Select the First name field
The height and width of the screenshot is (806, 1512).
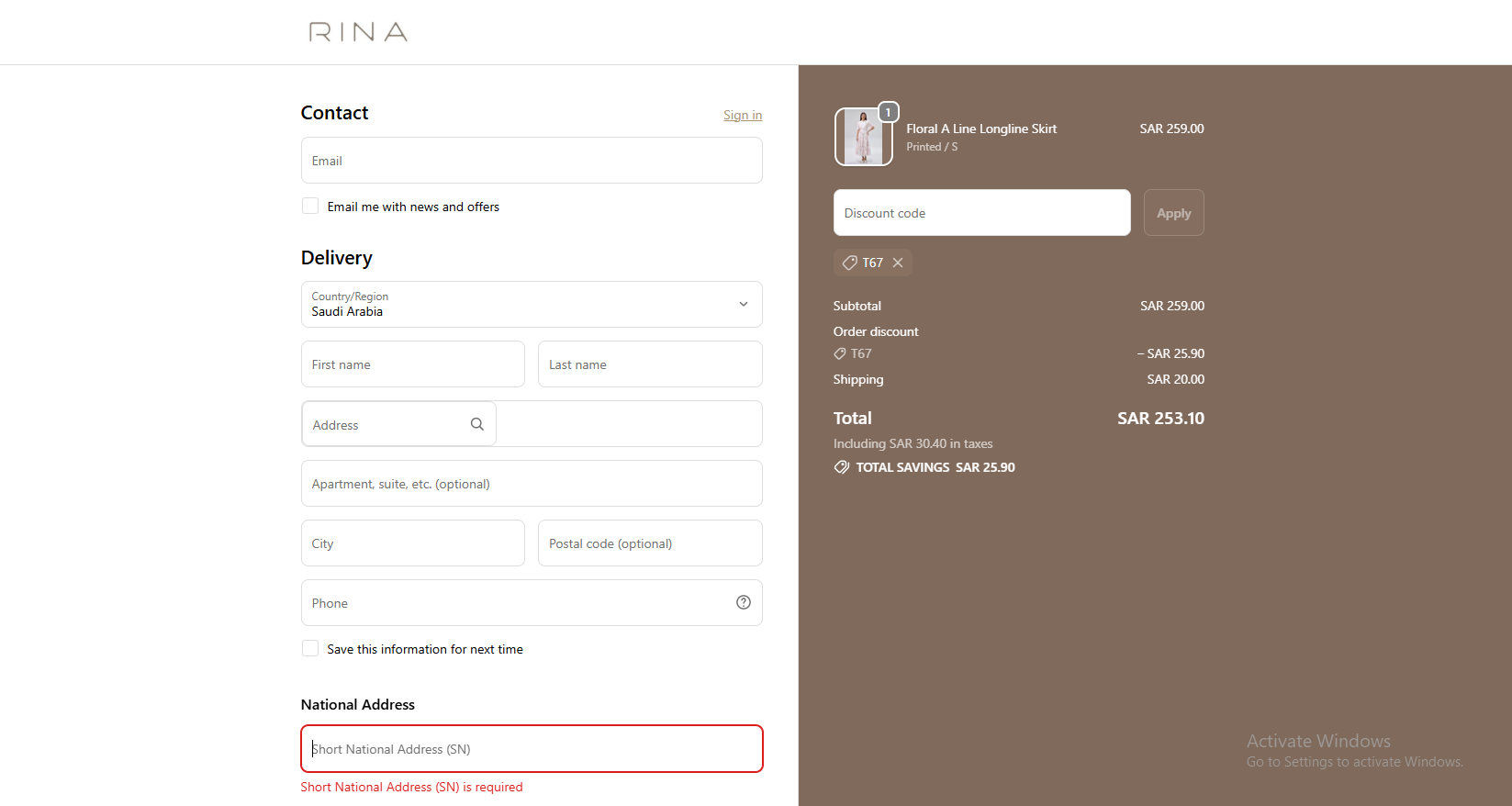[413, 364]
